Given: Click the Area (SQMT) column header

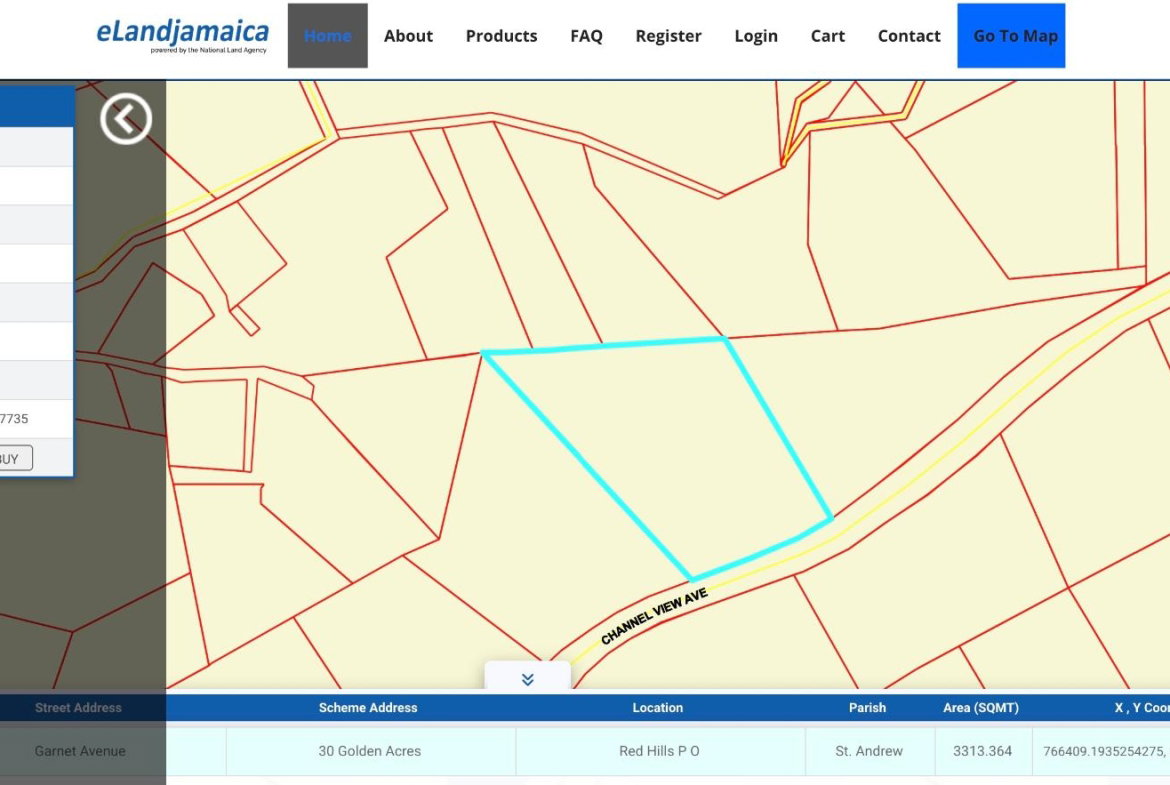Looking at the screenshot, I should 980,707.
